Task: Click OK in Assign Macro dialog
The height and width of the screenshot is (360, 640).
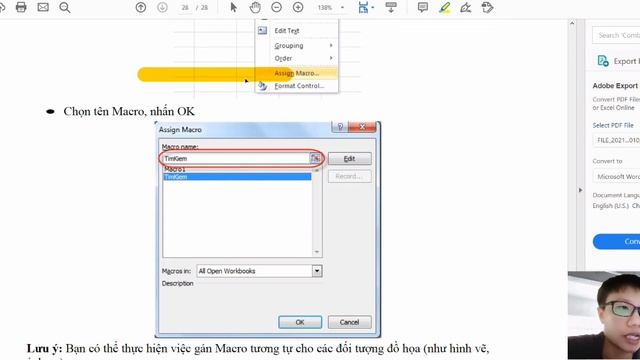Action: coord(300,322)
